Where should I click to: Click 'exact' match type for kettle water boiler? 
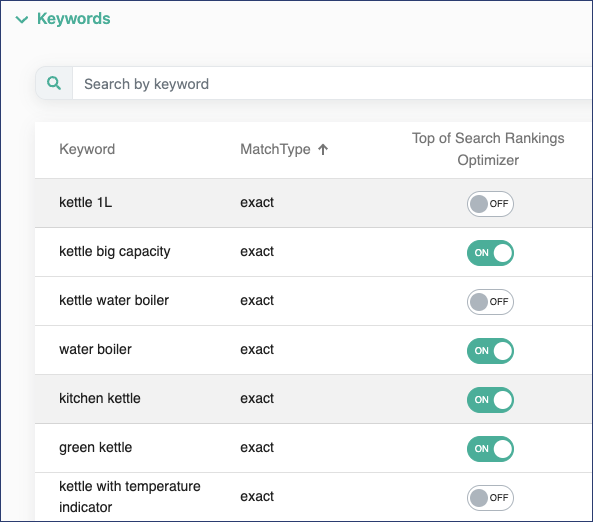pos(257,300)
